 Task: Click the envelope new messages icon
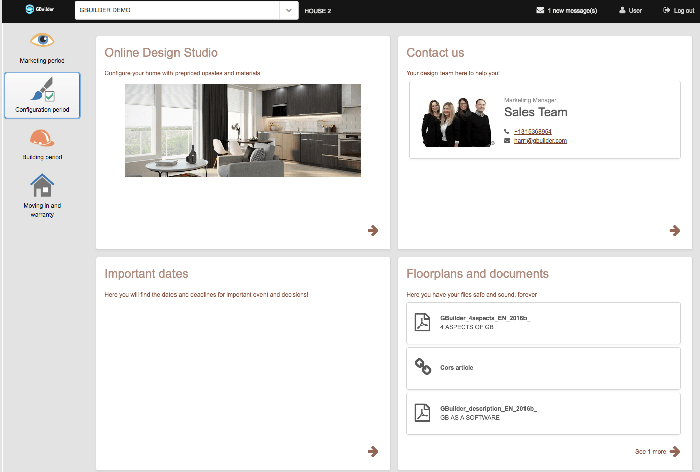click(541, 10)
